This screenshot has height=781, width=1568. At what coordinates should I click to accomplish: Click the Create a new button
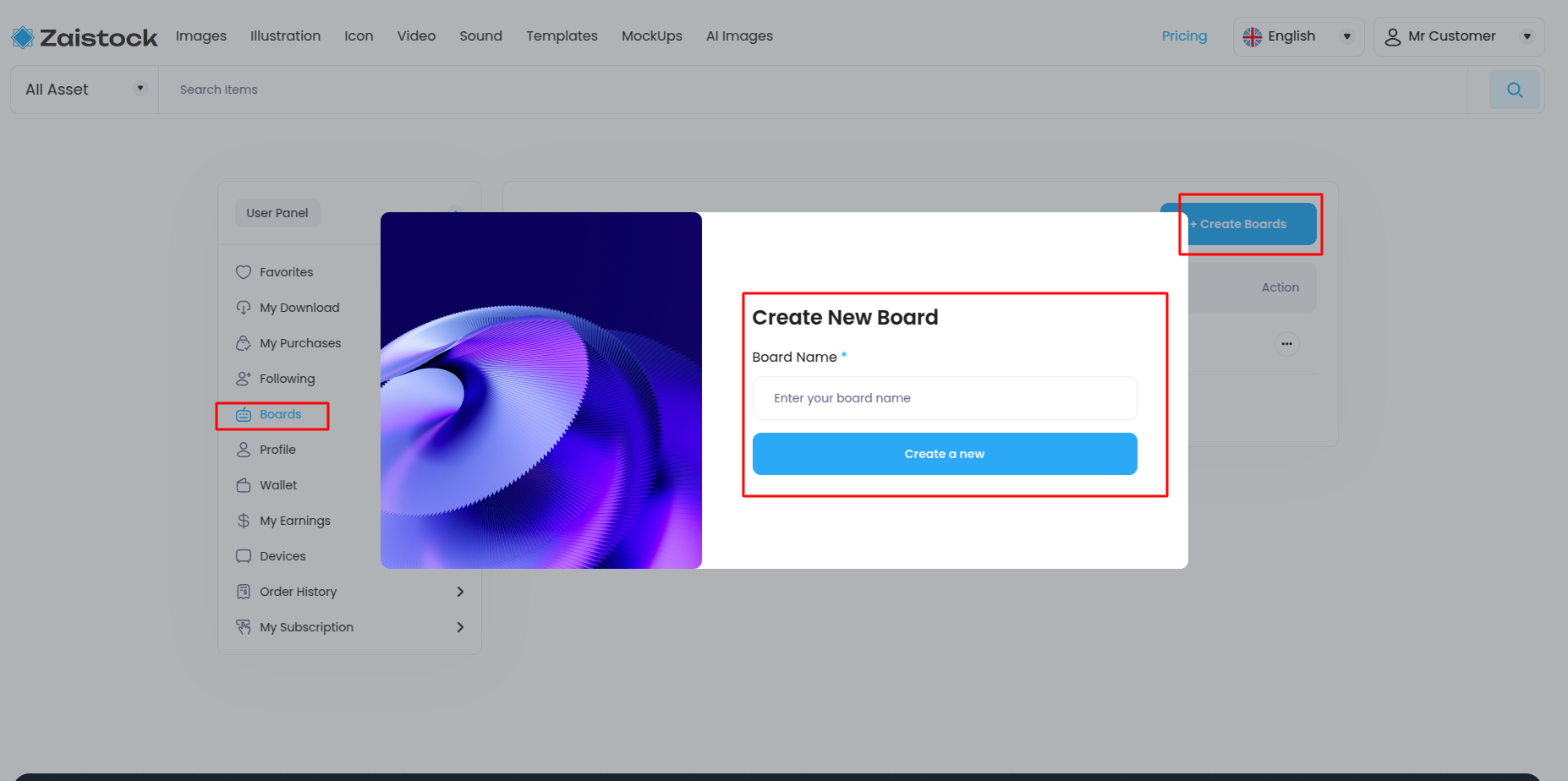[x=945, y=454]
